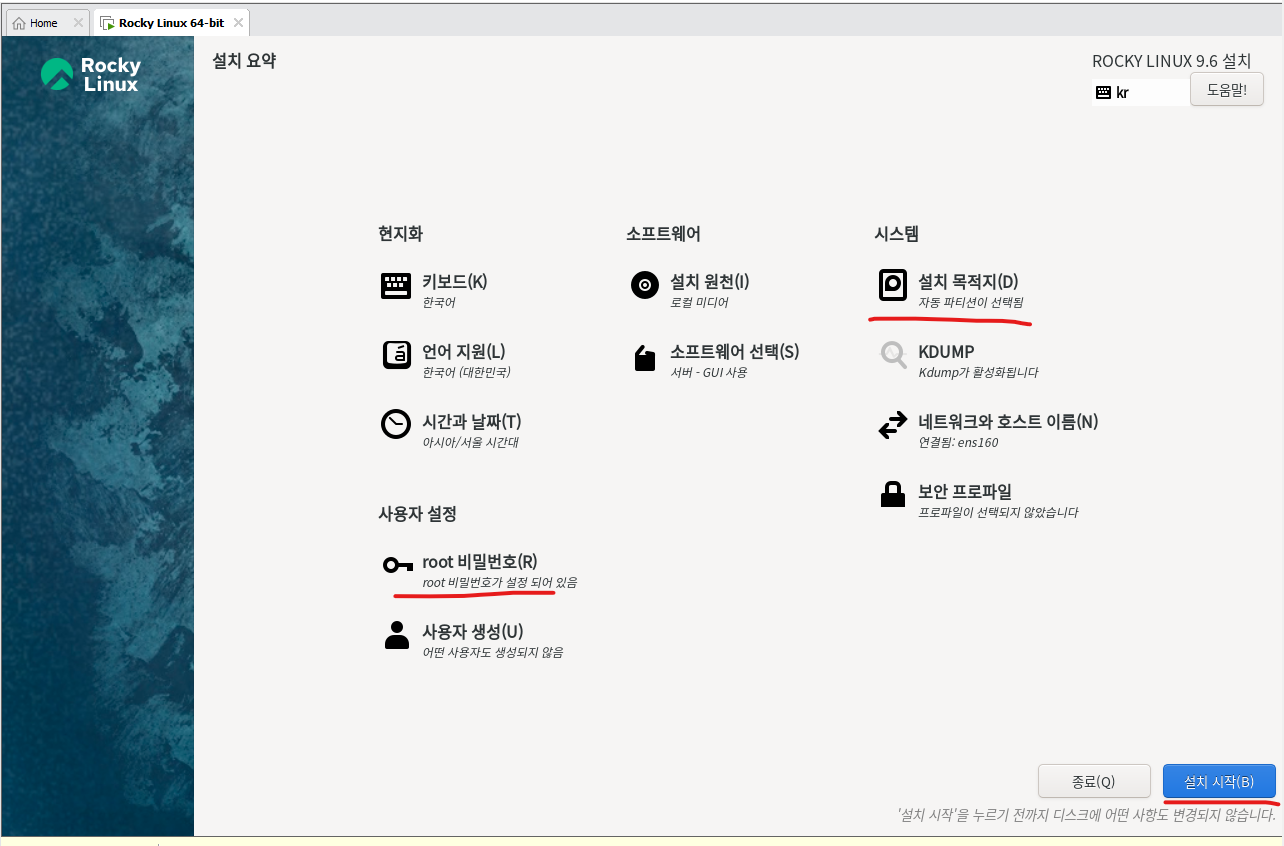Click the installation destination disk icon

[x=892, y=285]
